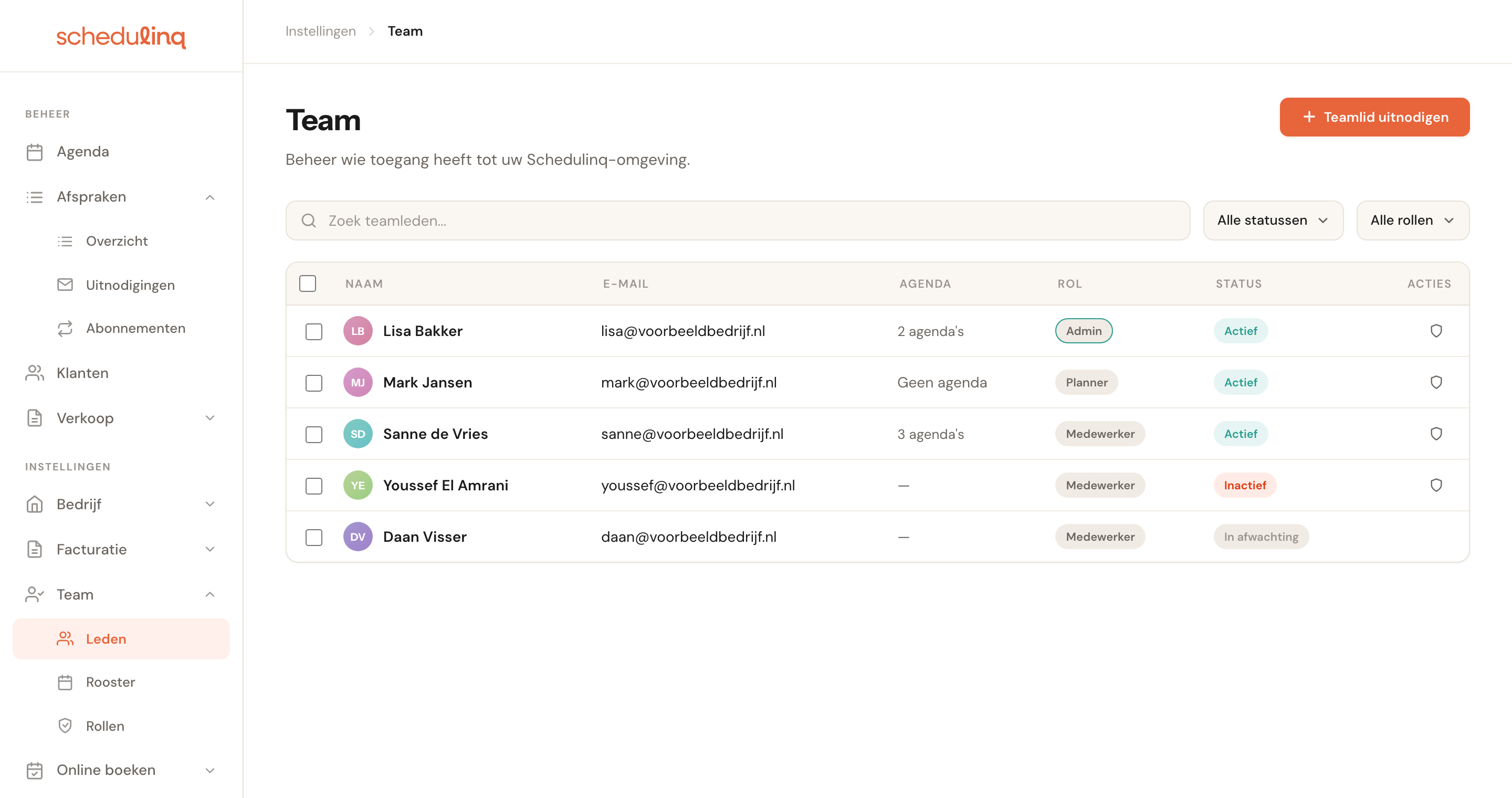The image size is (1512, 798).
Task: Click shield action icon for Lisa Bakker
Action: click(x=1436, y=331)
